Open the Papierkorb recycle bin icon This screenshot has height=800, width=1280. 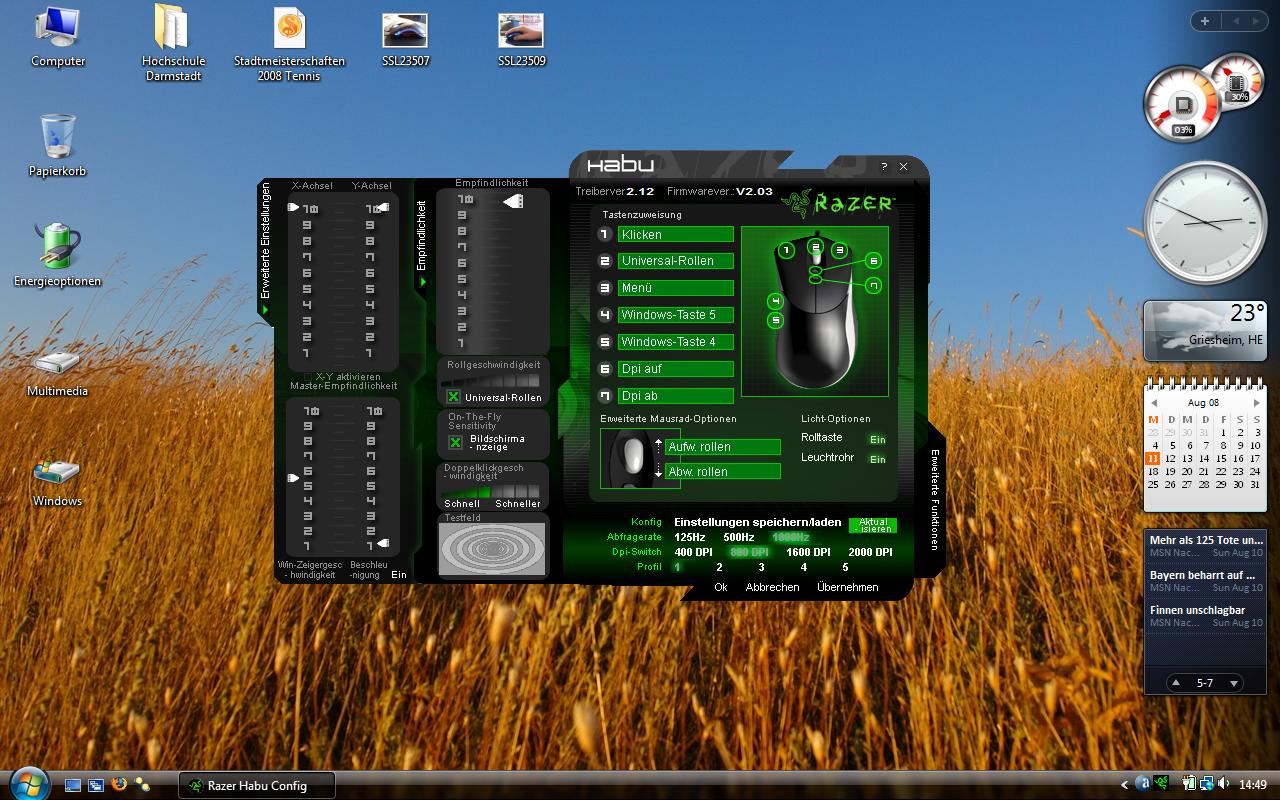point(58,146)
